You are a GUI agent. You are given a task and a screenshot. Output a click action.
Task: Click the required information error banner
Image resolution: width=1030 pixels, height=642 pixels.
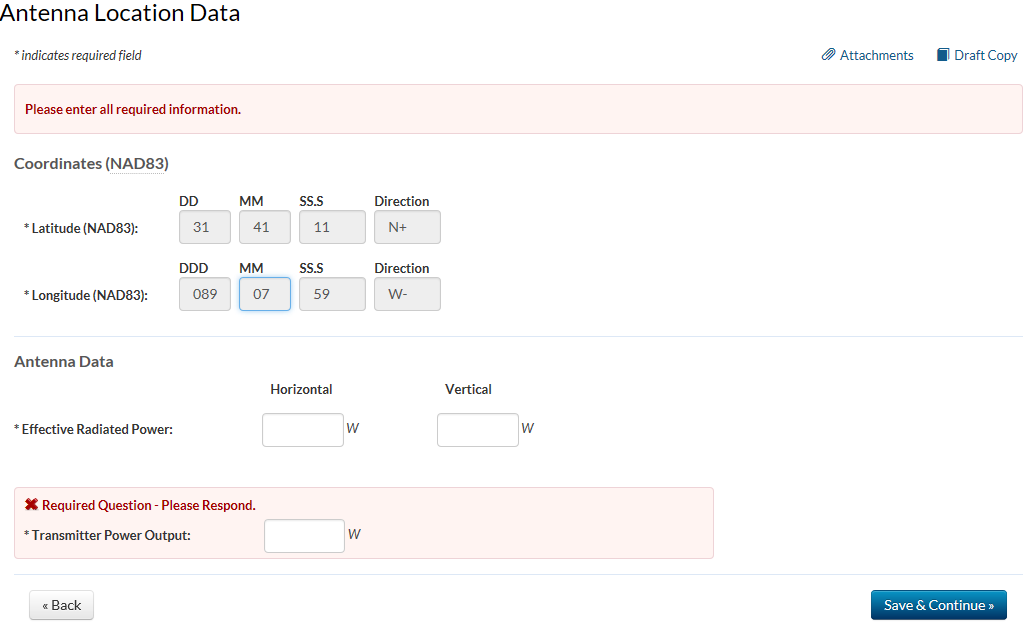click(x=518, y=109)
